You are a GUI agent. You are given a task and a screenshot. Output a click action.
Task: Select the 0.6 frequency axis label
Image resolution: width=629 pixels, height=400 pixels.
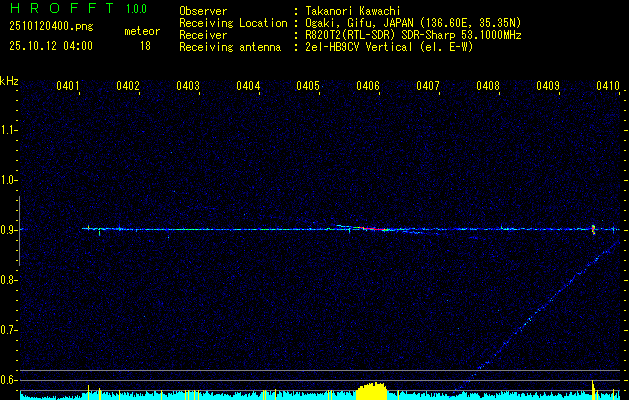pos(9,379)
